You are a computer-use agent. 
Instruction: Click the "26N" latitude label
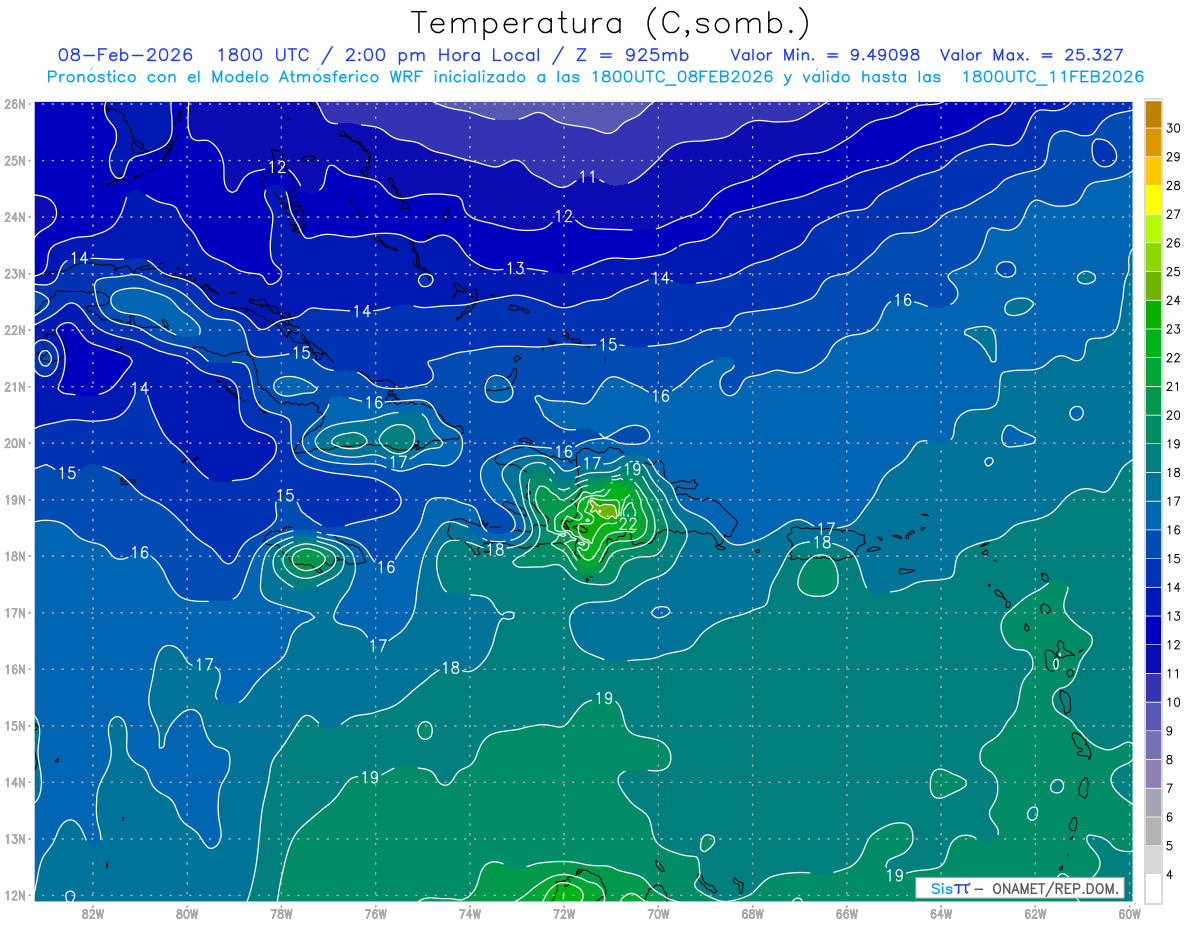point(14,104)
